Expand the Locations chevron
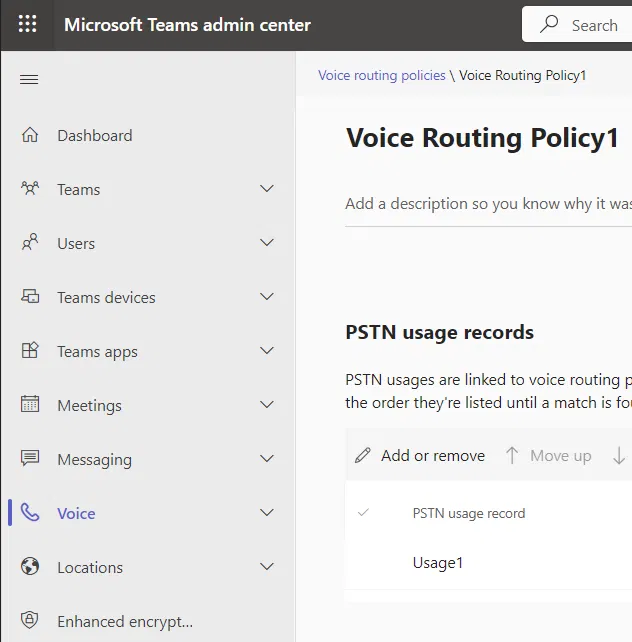The width and height of the screenshot is (632, 642). (x=267, y=567)
